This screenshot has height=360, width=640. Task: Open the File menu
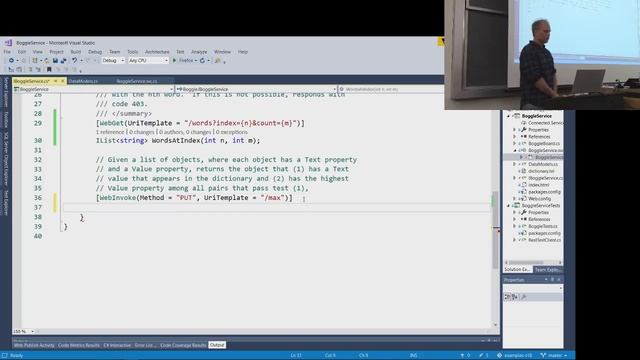[7, 52]
